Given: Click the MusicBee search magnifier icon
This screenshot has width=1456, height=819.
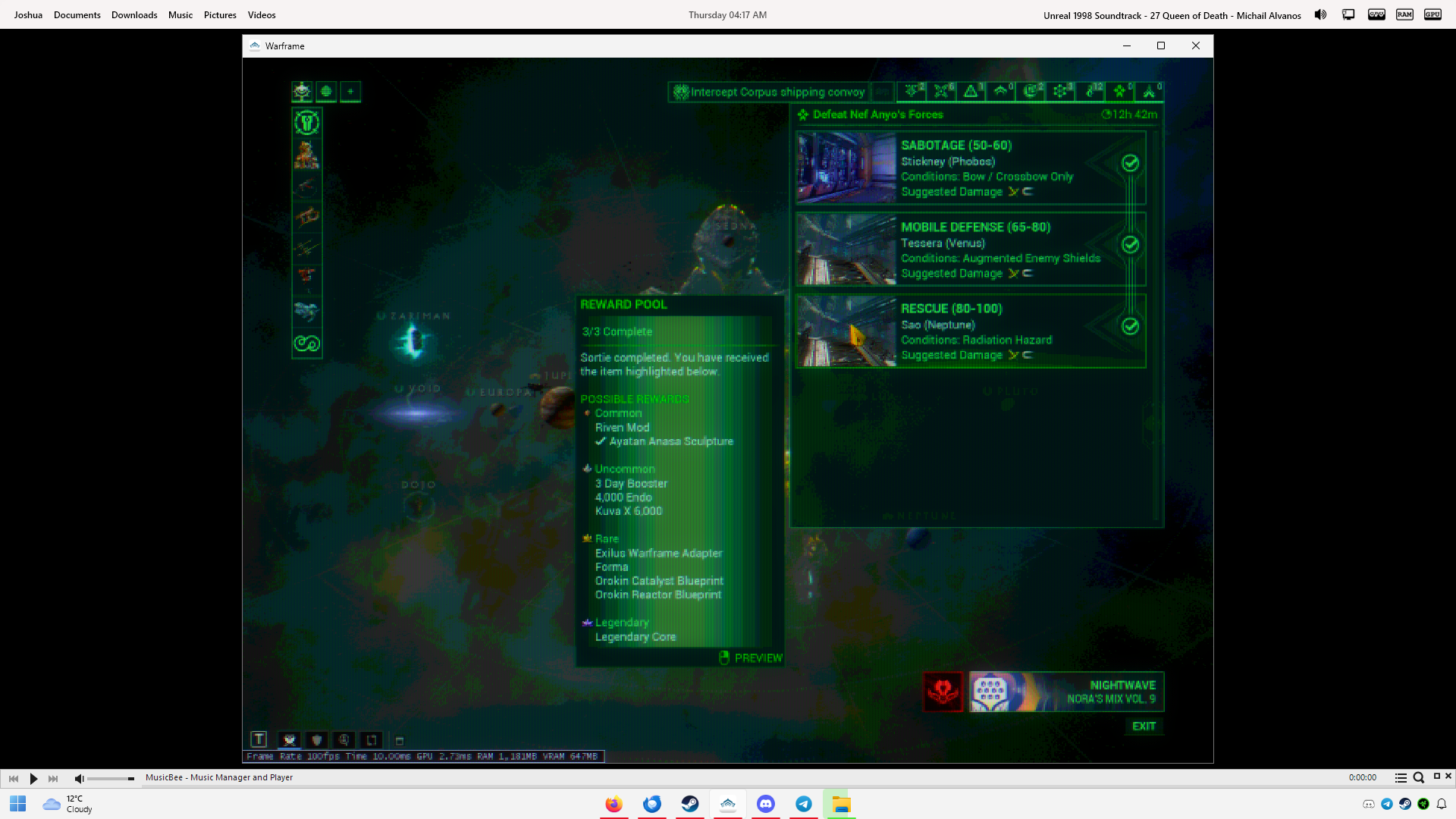Looking at the screenshot, I should coord(1419,777).
